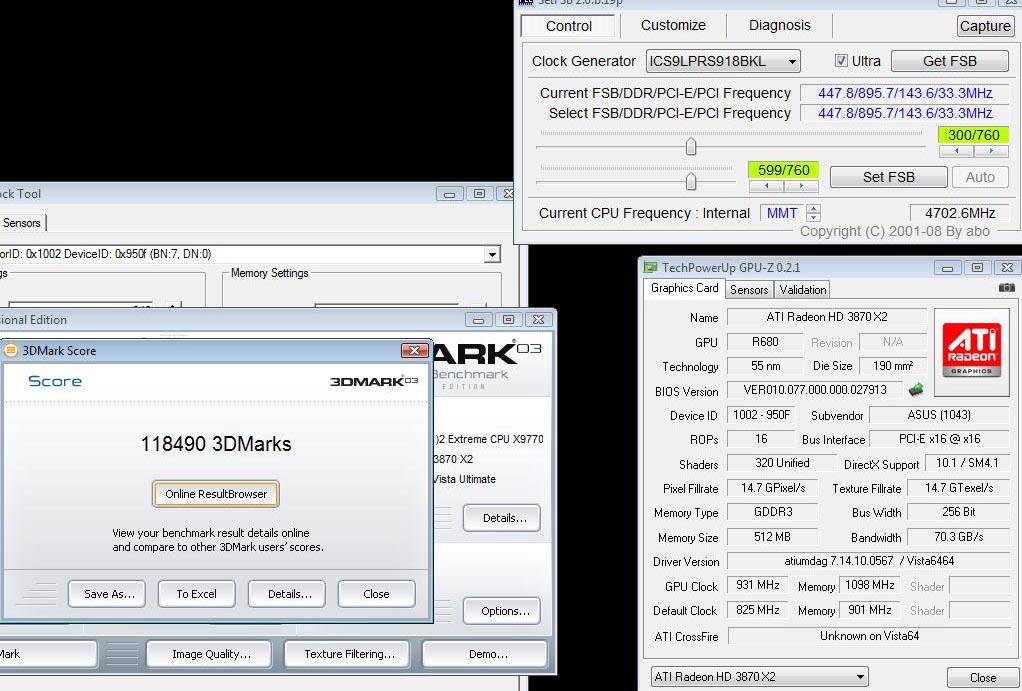This screenshot has width=1022, height=691.
Task: Click GPU-Z screenshot camera icon
Action: pos(1006,287)
